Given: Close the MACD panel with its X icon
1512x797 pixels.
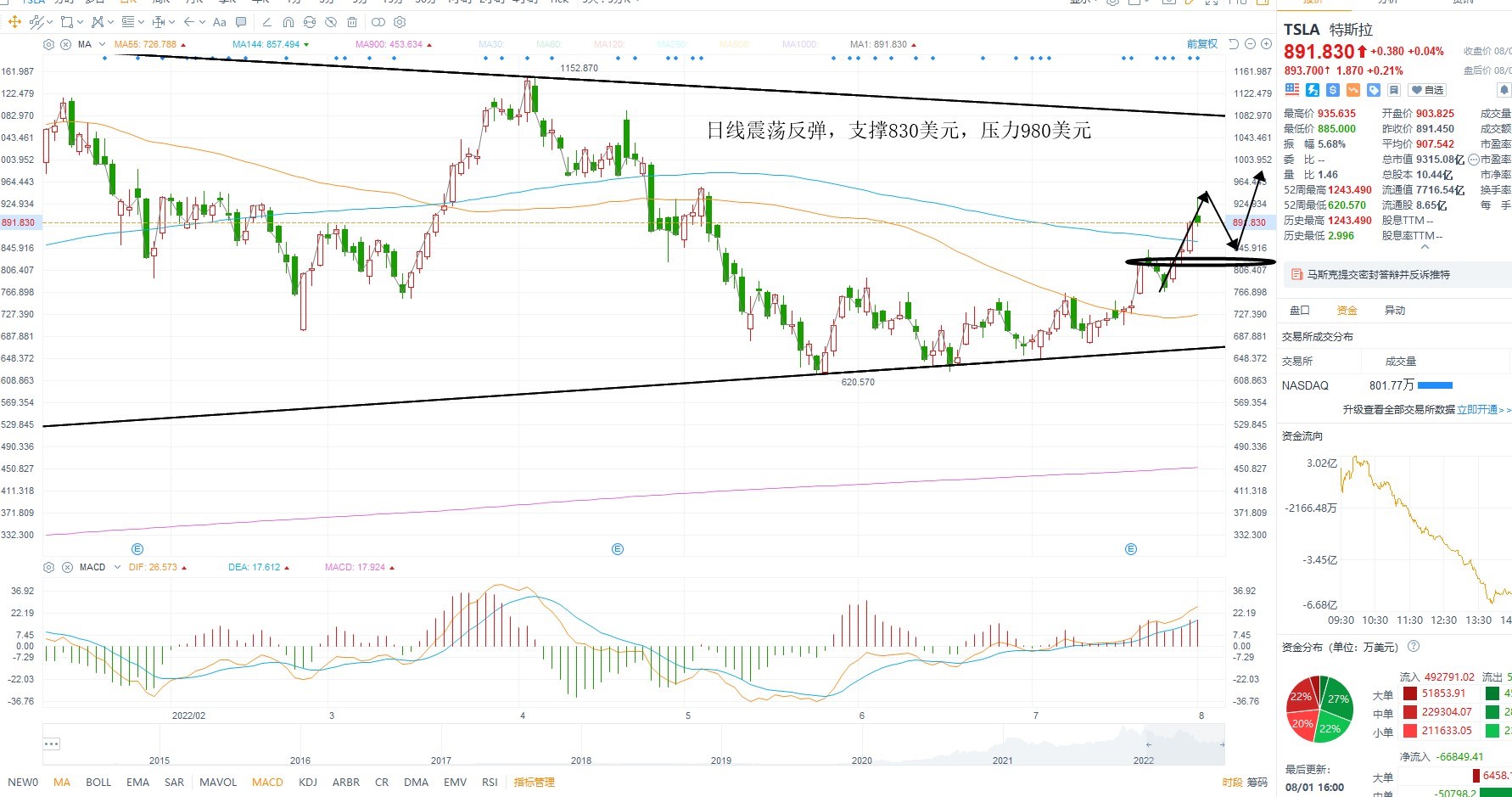Looking at the screenshot, I should (67, 567).
